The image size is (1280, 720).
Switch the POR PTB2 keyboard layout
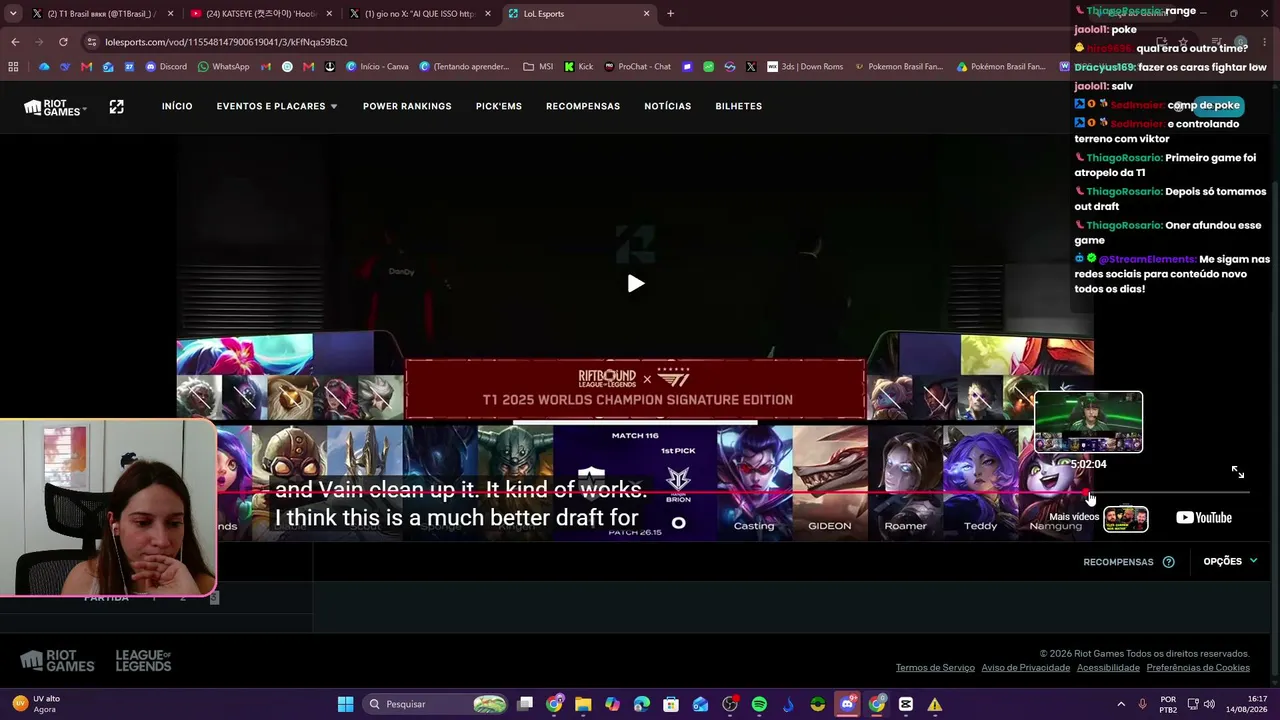[1168, 704]
